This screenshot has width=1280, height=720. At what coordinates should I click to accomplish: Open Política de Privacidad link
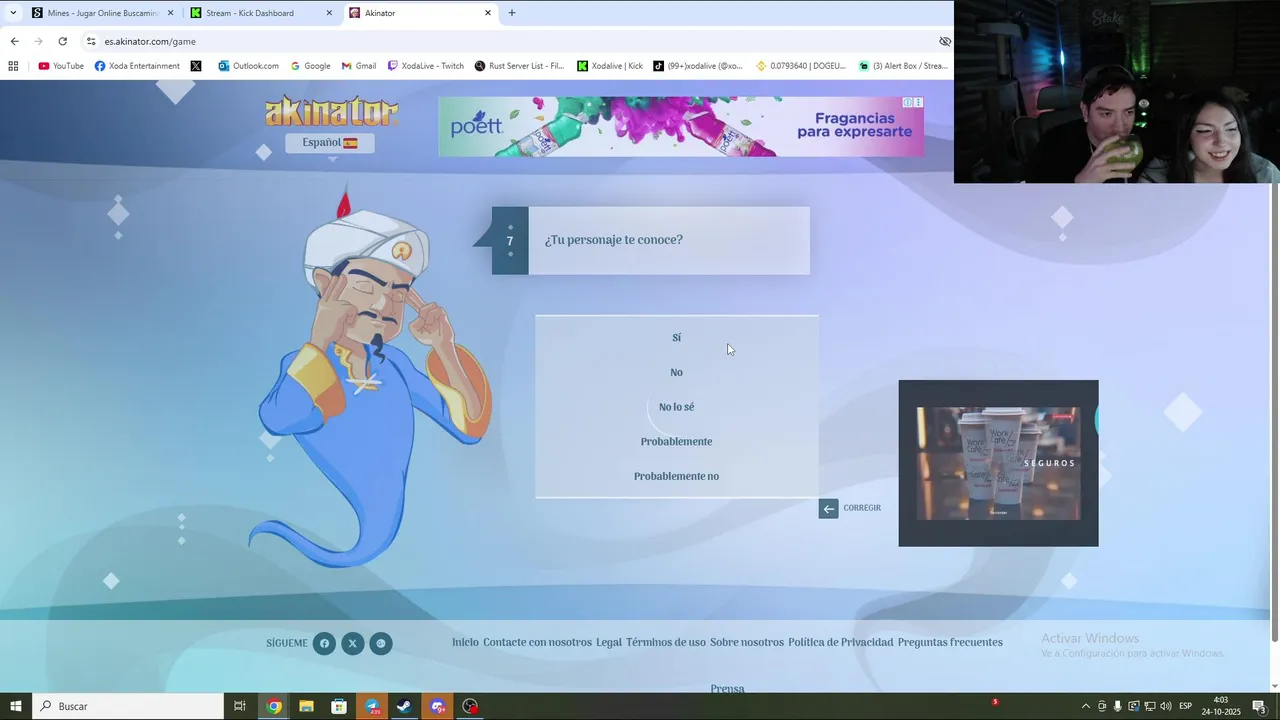[x=840, y=642]
